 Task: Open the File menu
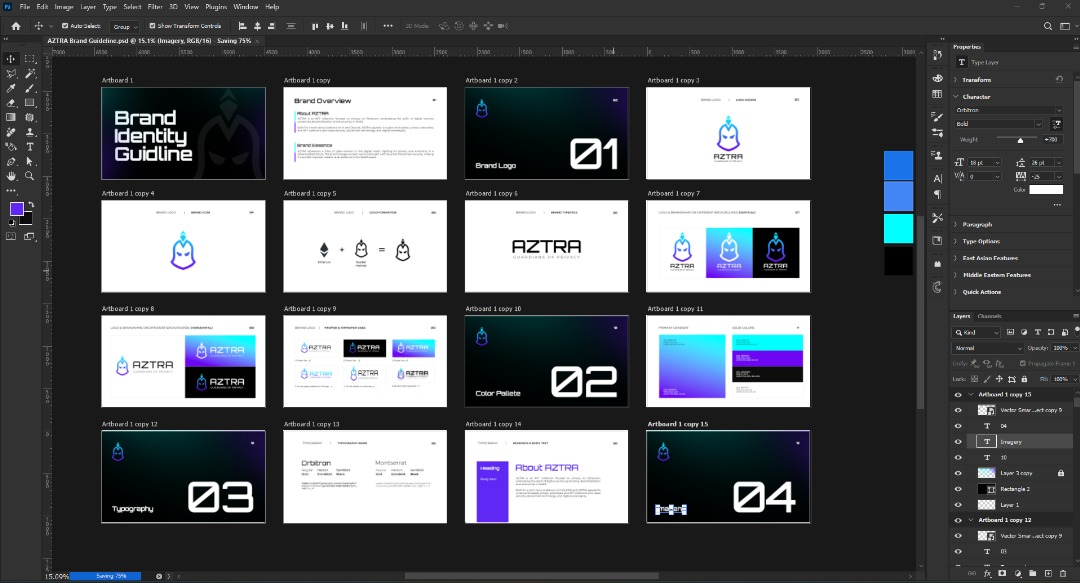point(25,7)
